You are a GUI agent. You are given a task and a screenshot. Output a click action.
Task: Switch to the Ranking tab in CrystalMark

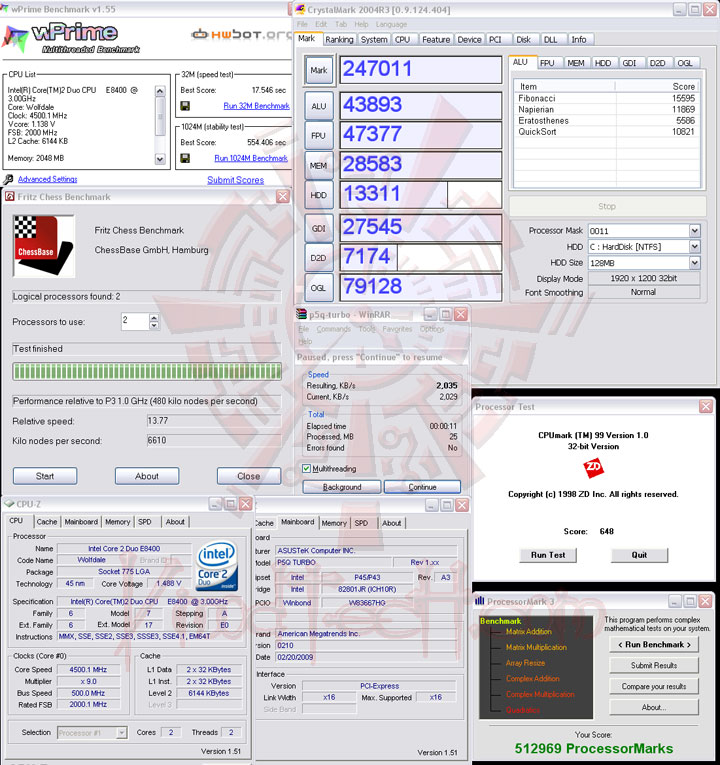coord(339,40)
